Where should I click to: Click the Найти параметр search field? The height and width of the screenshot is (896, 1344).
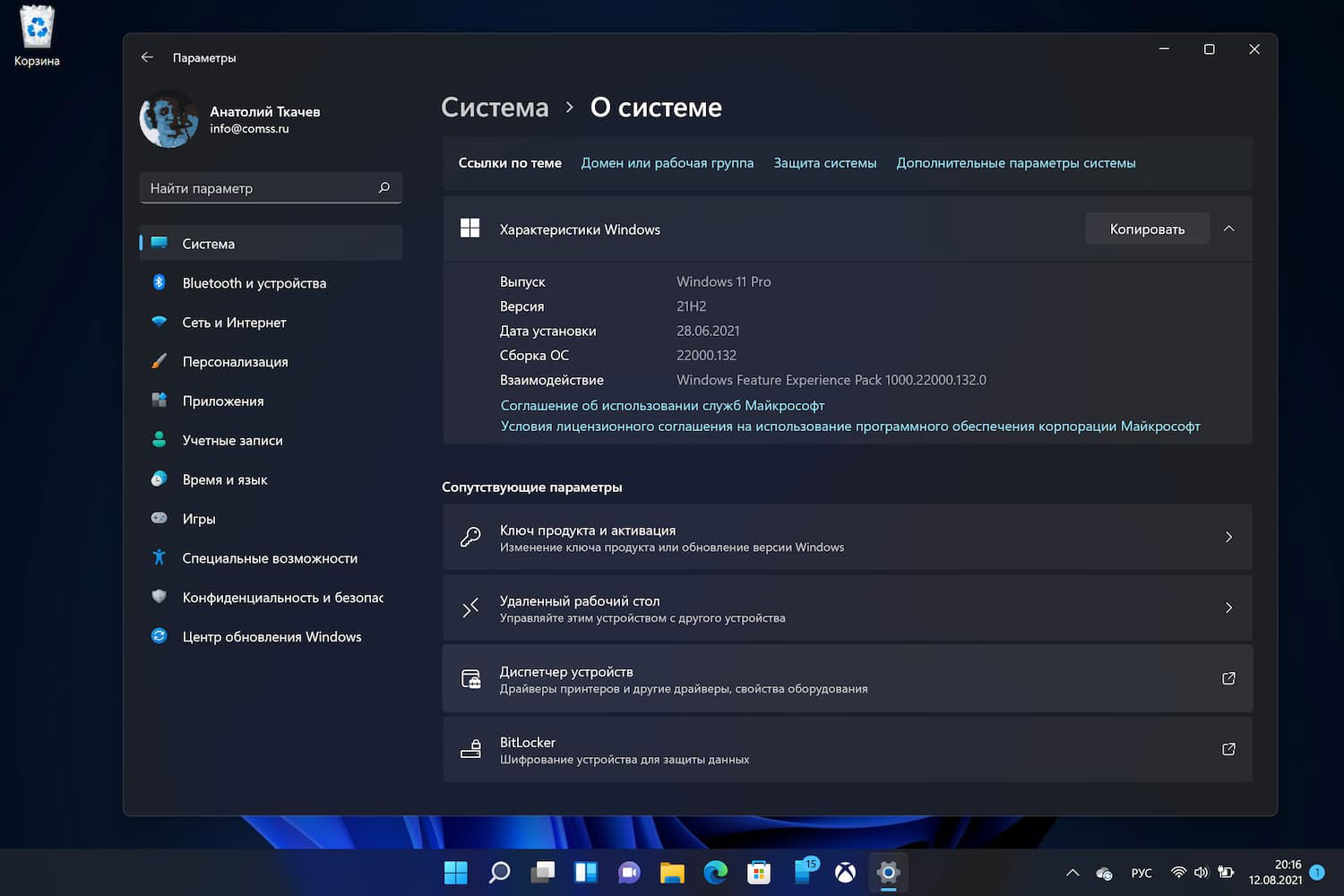point(271,187)
